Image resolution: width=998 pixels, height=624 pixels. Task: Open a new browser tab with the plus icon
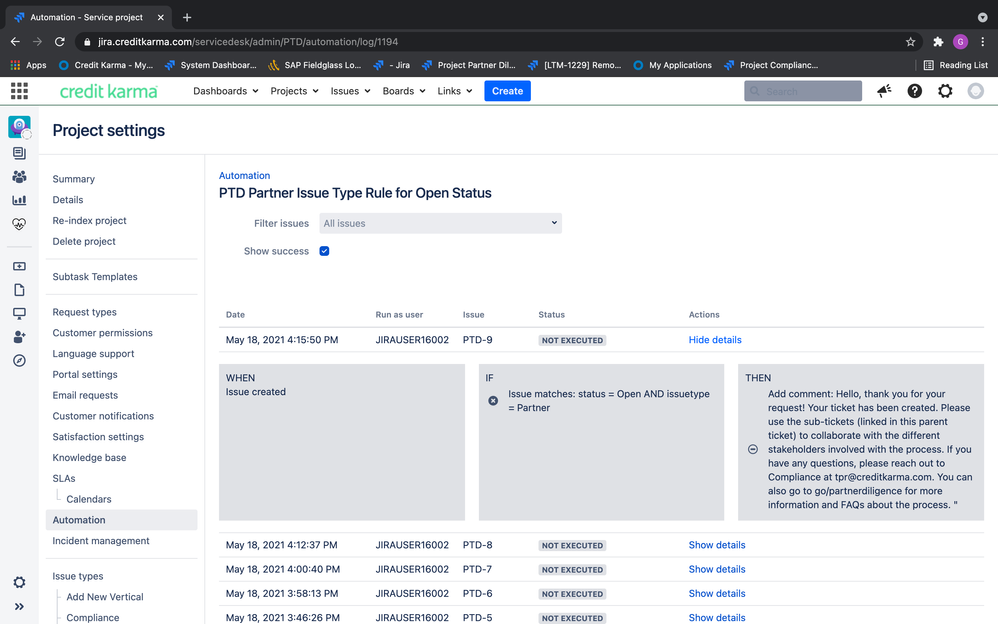[186, 17]
